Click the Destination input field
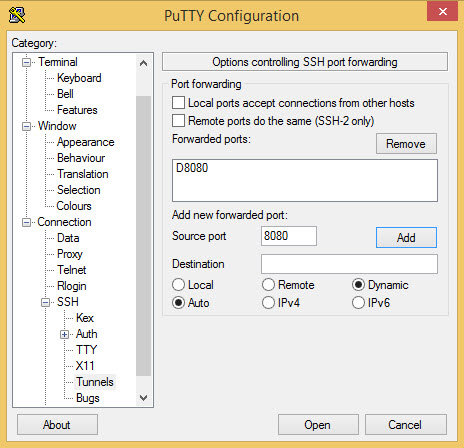This screenshot has width=464, height=448. coord(349,264)
